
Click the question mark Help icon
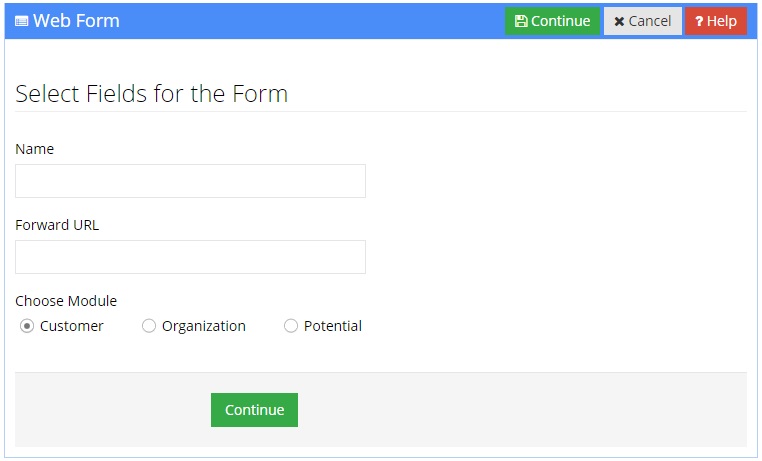tap(699, 21)
